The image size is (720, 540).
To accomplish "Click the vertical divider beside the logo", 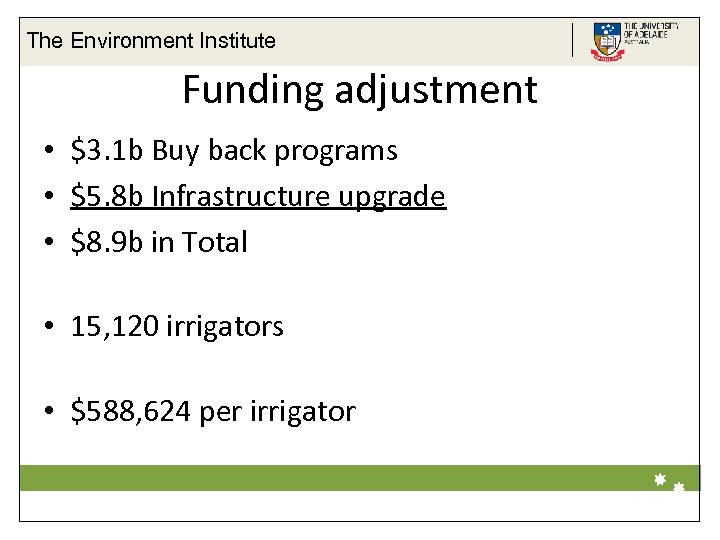I will [x=573, y=40].
